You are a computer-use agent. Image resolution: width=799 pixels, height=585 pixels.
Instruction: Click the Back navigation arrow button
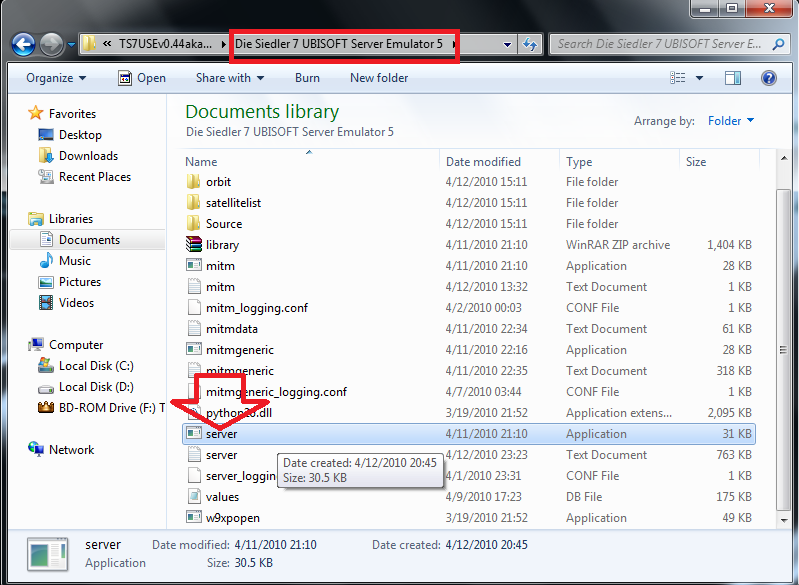tap(23, 45)
